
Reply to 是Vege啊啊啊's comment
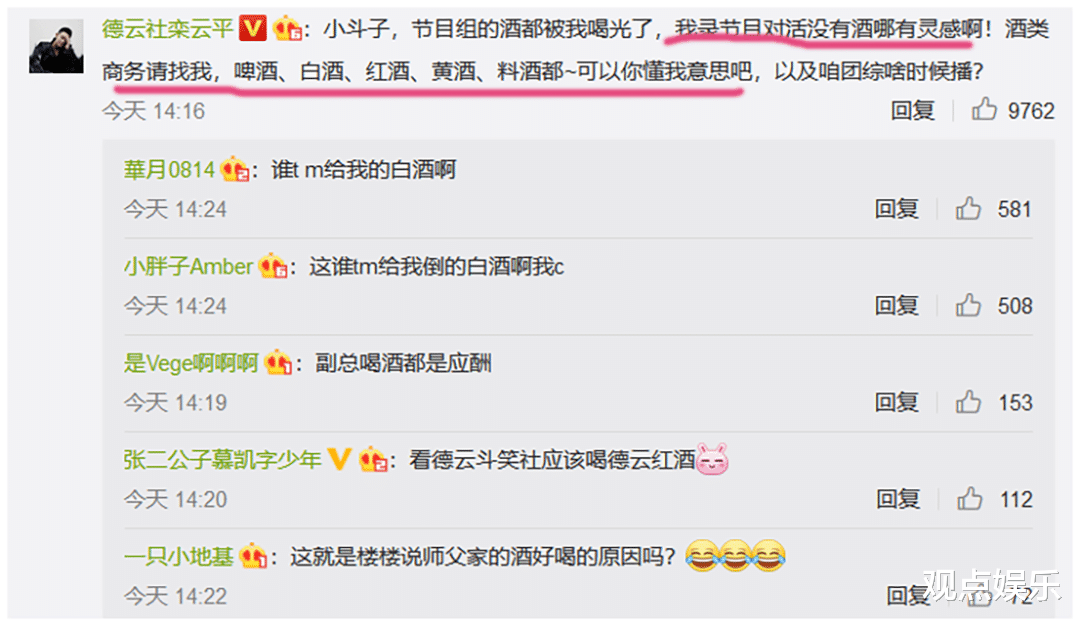[896, 402]
